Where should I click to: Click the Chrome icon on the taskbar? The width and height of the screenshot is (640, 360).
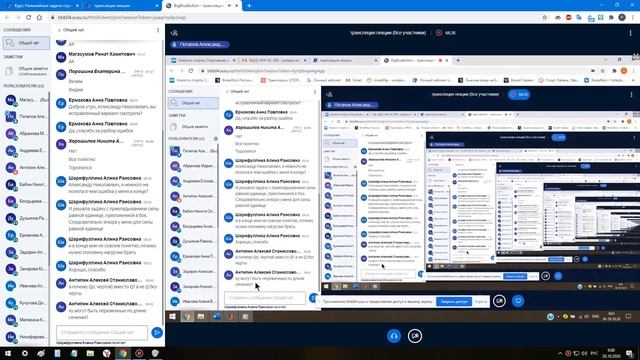point(123,353)
